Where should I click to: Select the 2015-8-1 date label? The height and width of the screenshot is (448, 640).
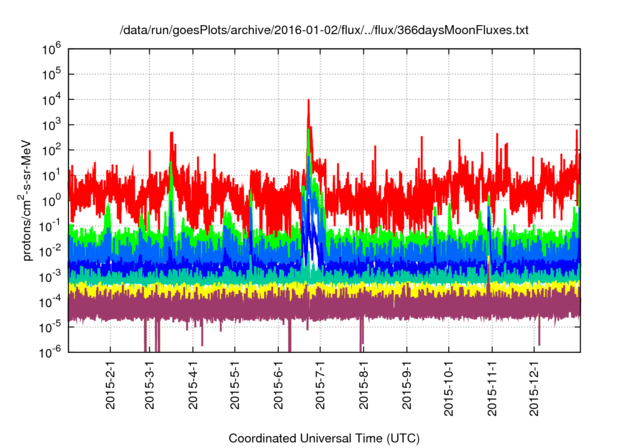[x=363, y=385]
